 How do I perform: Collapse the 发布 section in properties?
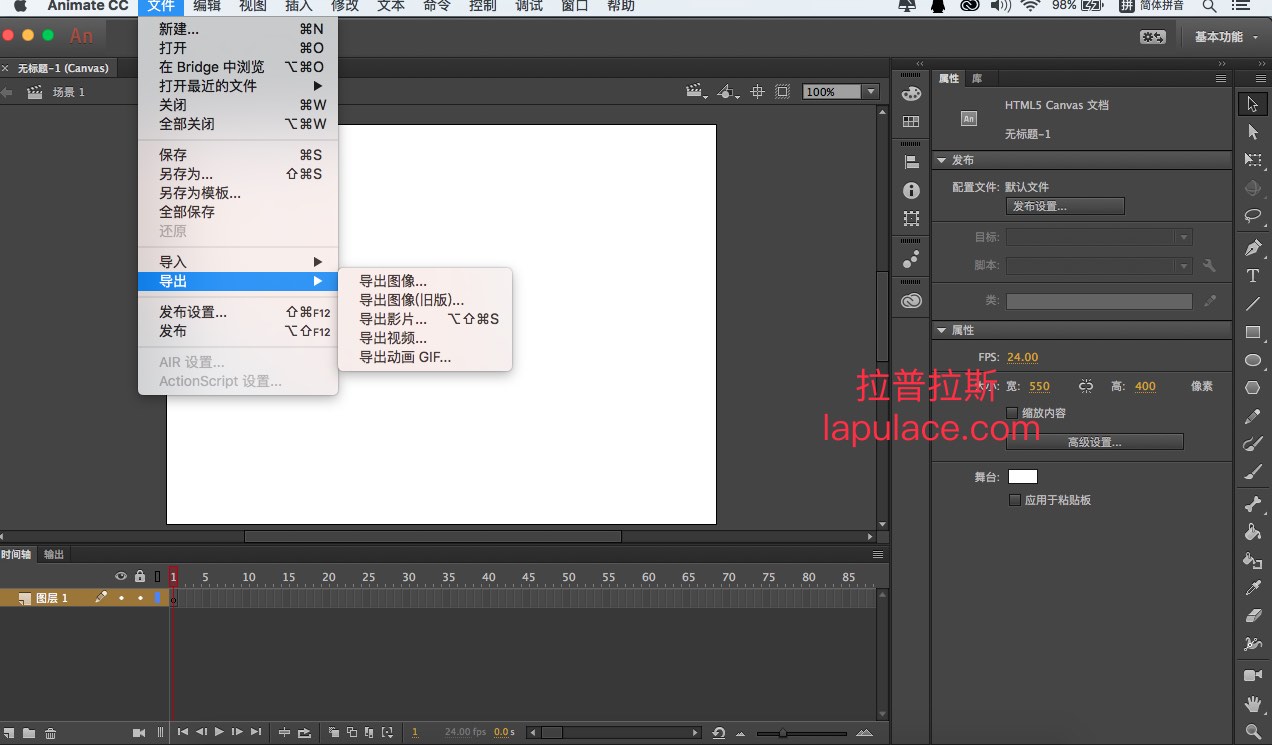(941, 160)
